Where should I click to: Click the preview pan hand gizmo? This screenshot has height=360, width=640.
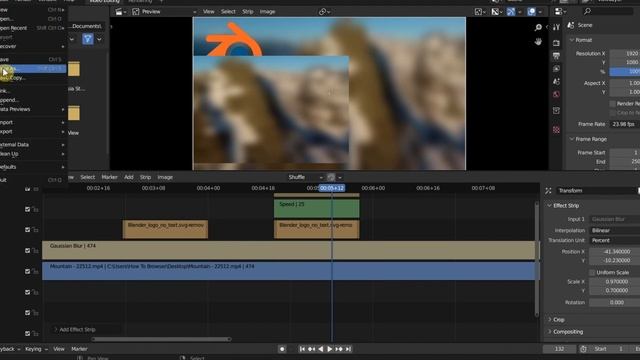538,42
